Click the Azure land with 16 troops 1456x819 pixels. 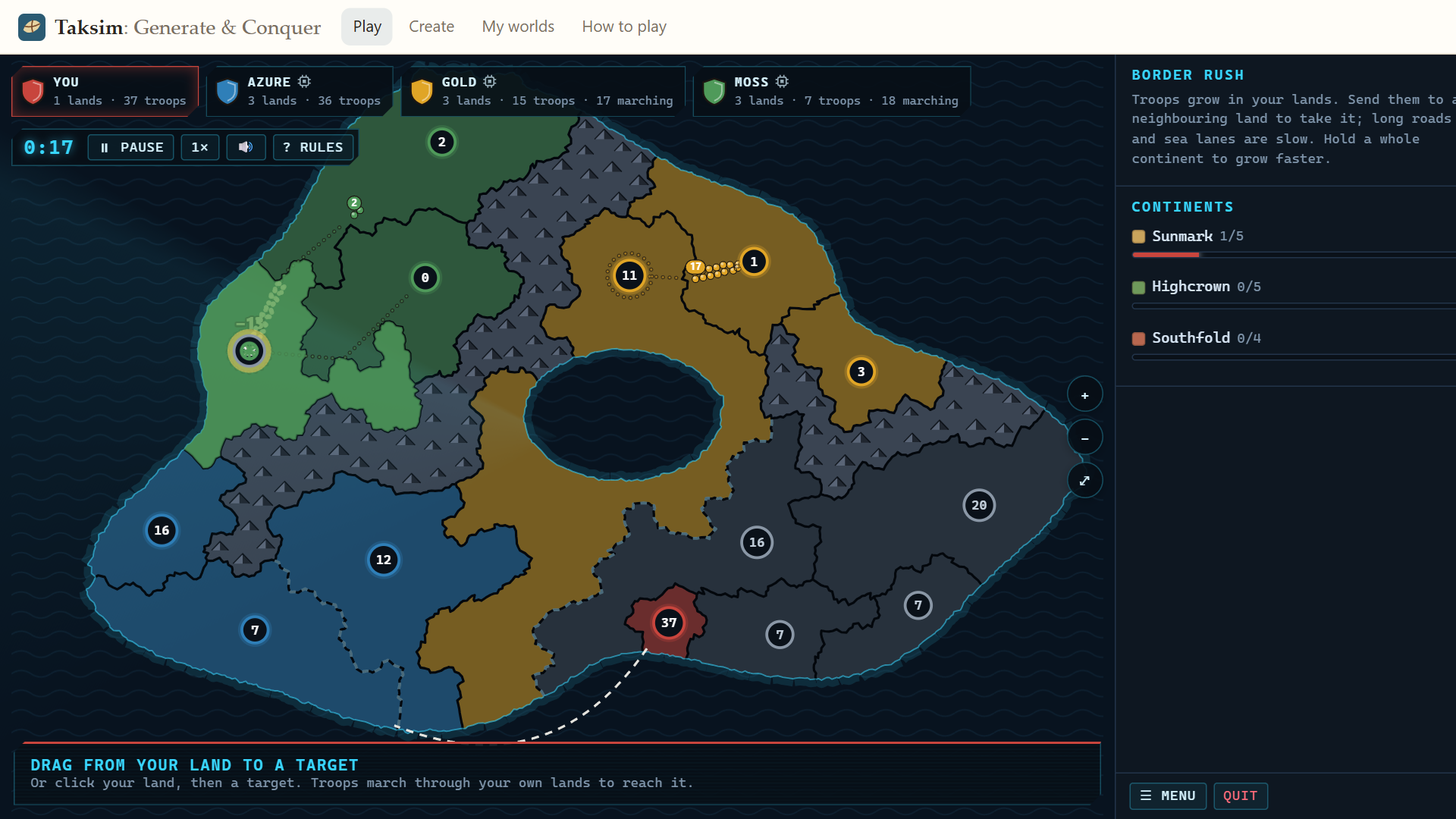pos(162,530)
